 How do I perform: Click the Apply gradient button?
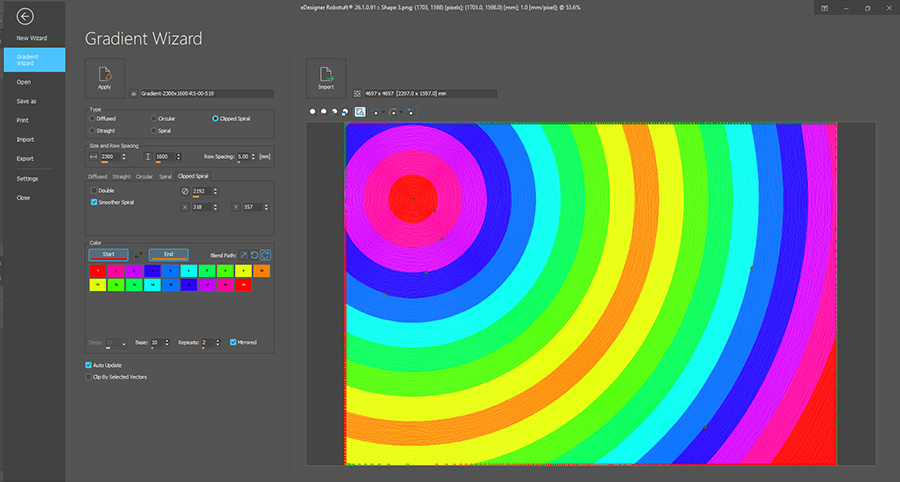[x=104, y=78]
